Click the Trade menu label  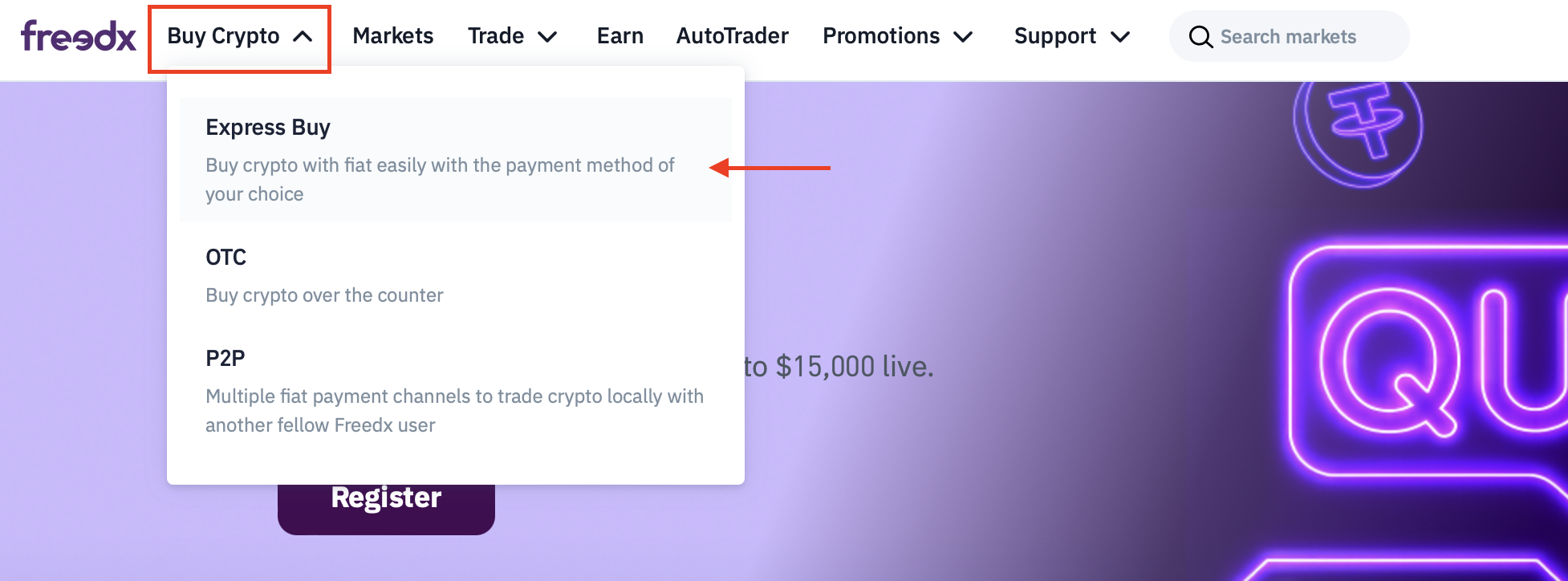495,36
